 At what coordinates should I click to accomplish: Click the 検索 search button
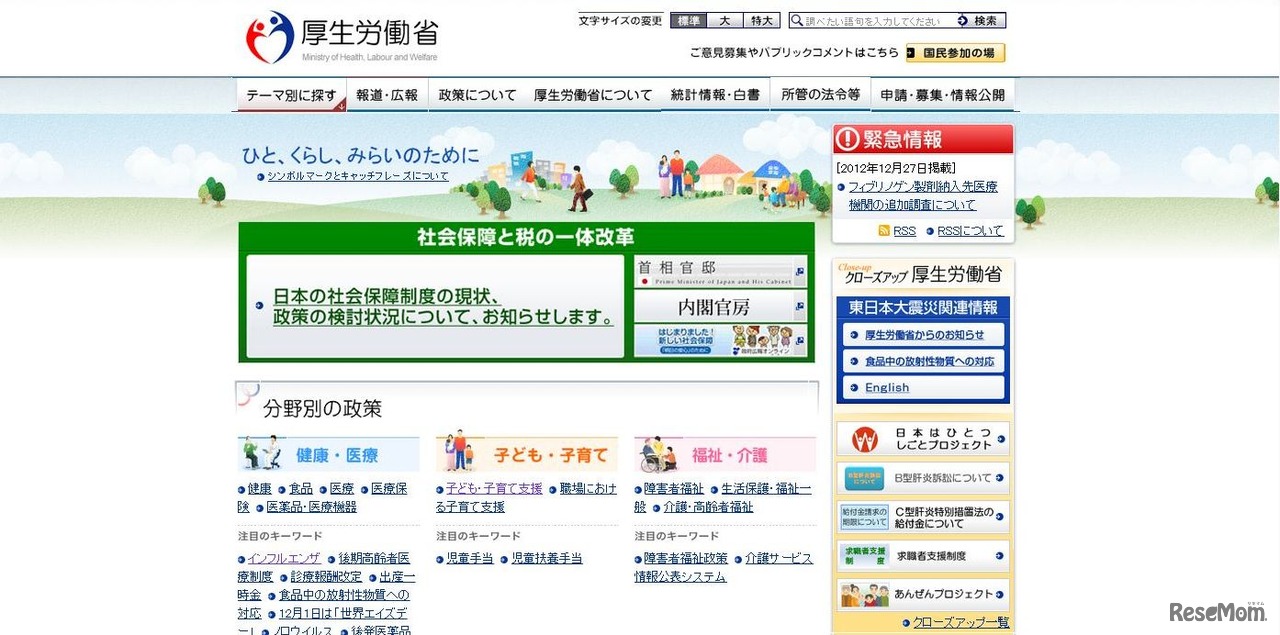pyautogui.click(x=978, y=20)
